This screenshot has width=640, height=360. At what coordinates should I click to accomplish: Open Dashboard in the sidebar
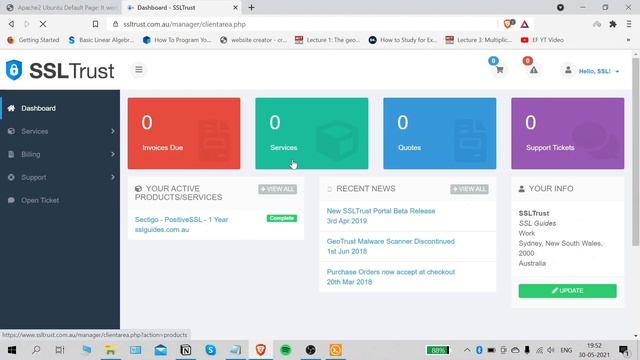(60, 108)
